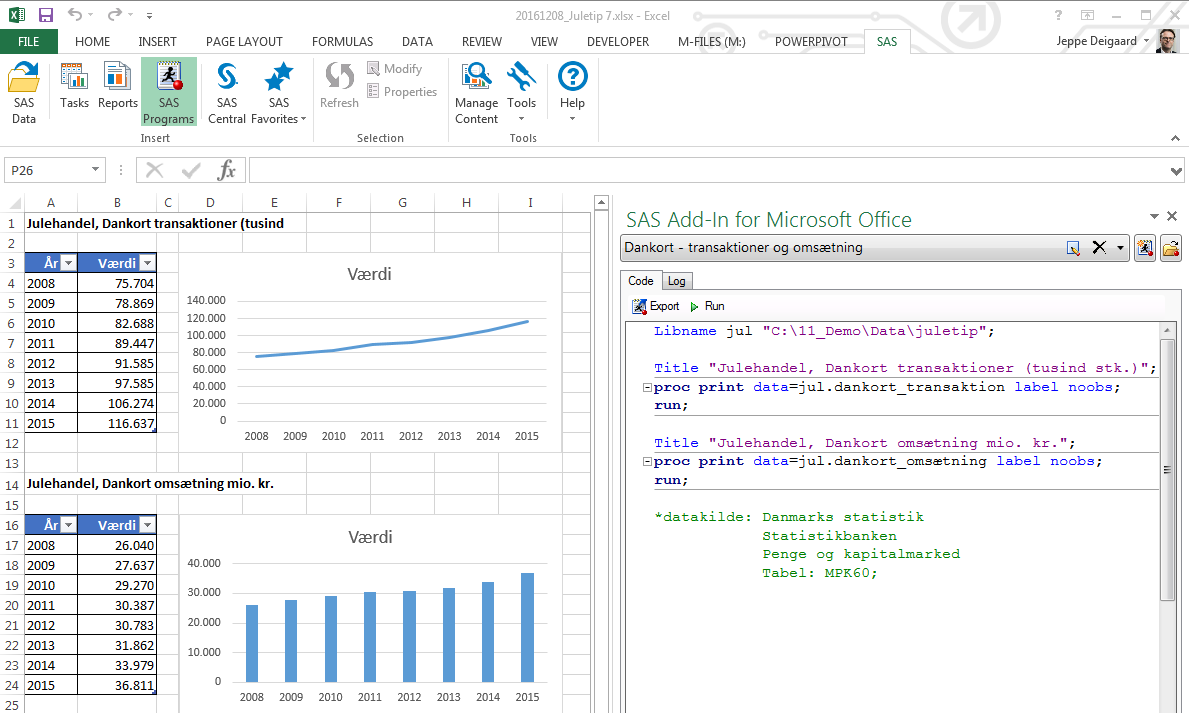
Task: Open the Name Box dropdown arrow
Action: (96, 170)
